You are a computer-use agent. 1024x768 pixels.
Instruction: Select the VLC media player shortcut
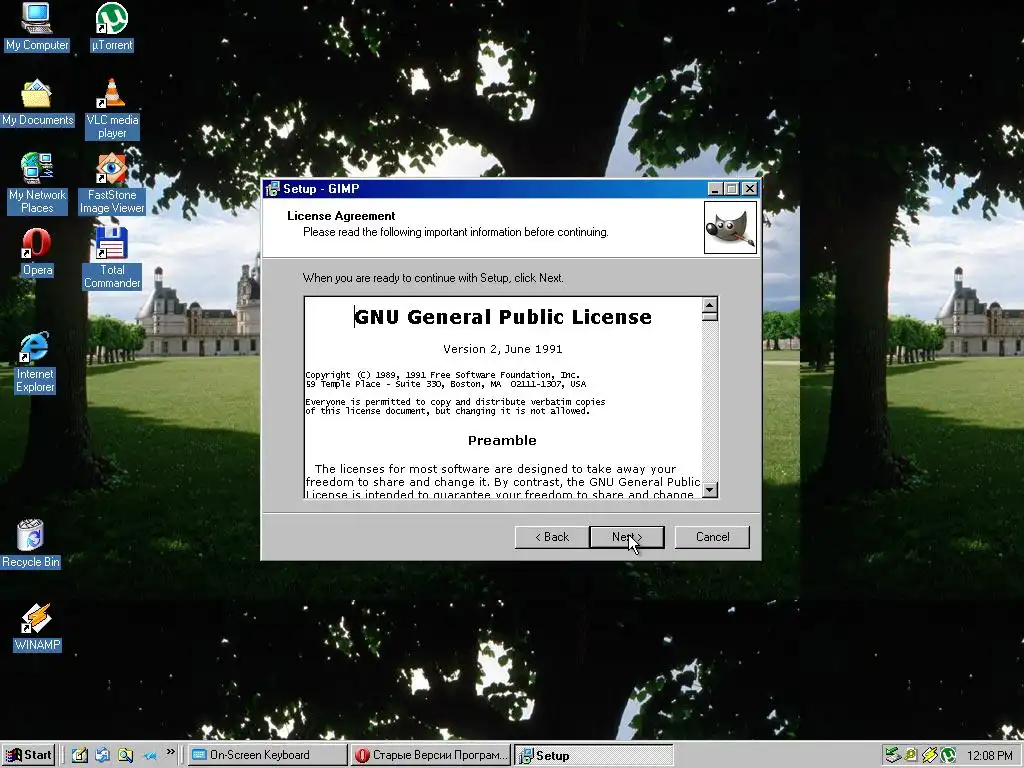tap(112, 108)
